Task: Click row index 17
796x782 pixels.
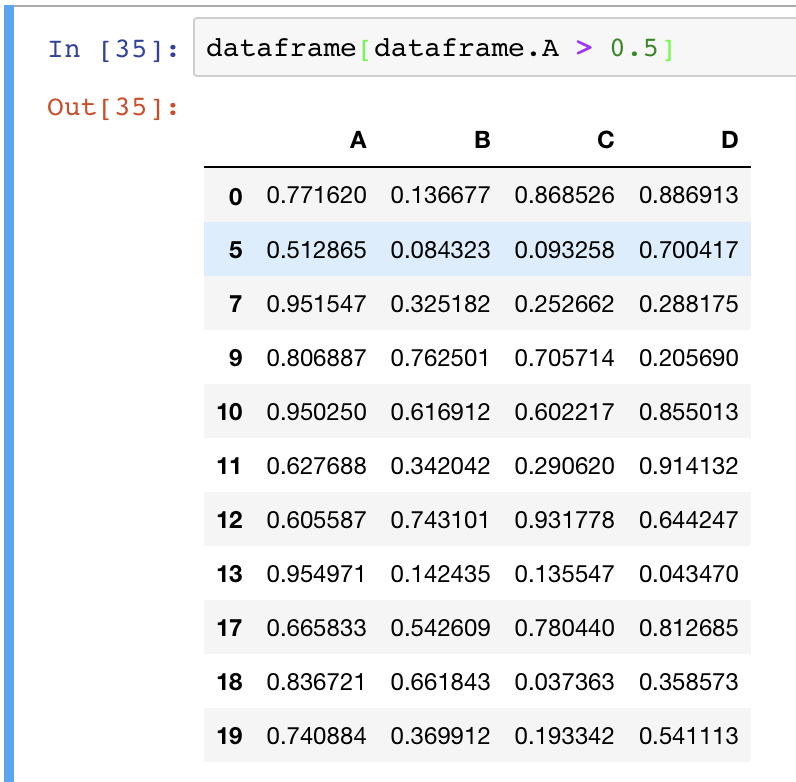Action: click(x=229, y=628)
